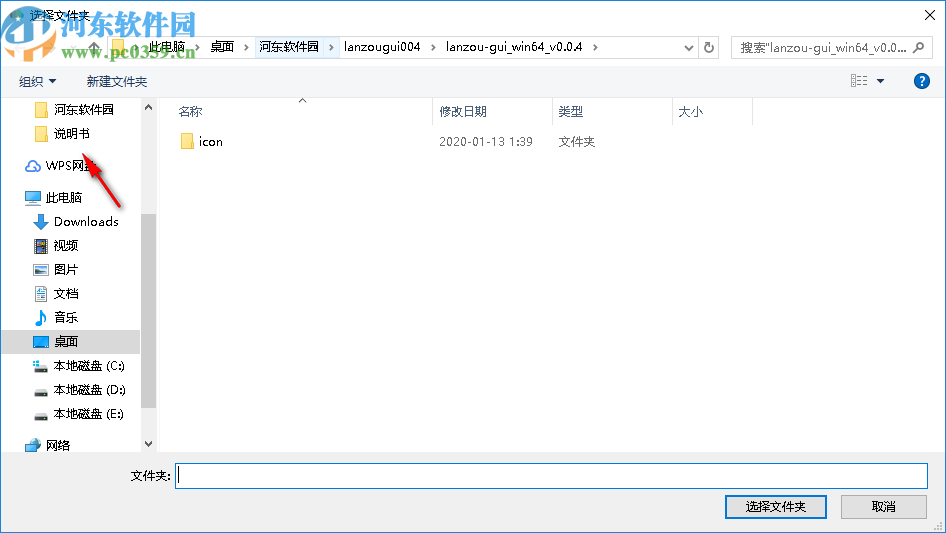Open the 组织 dropdown menu
This screenshot has height=533, width=946.
coord(37,81)
